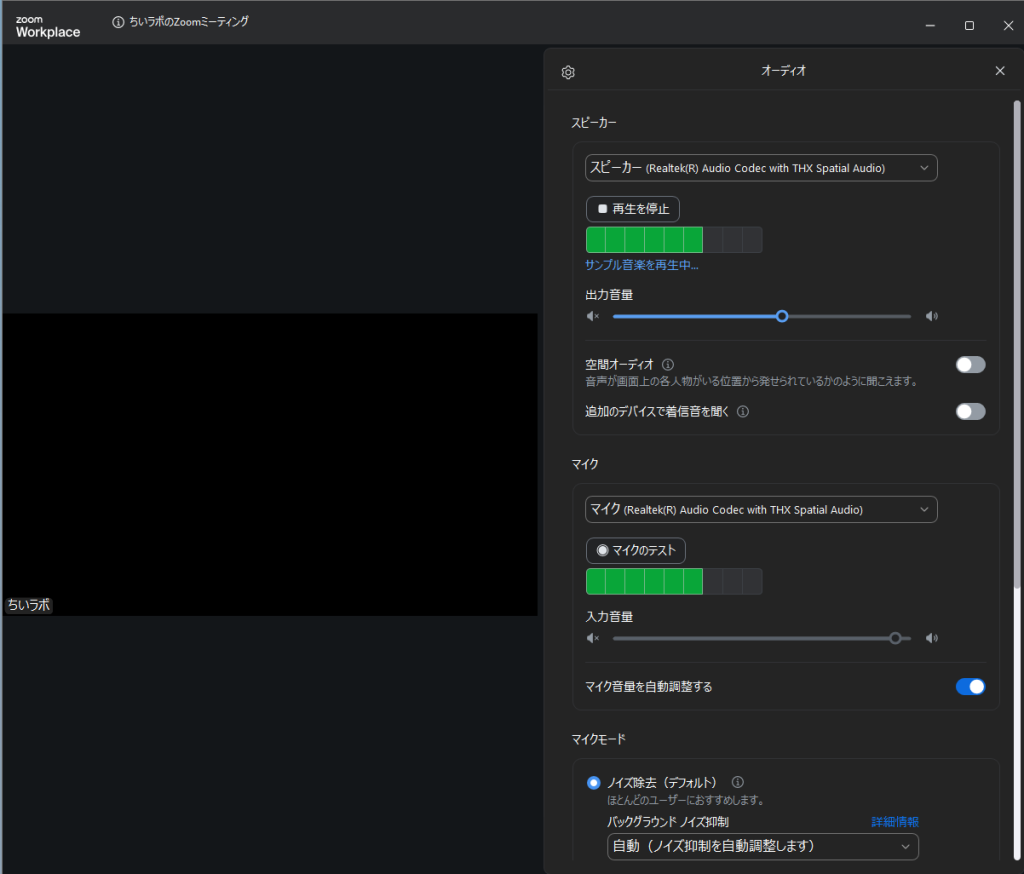The height and width of the screenshot is (874, 1024).
Task: Open the settings gear in Audio panel
Action: (568, 72)
